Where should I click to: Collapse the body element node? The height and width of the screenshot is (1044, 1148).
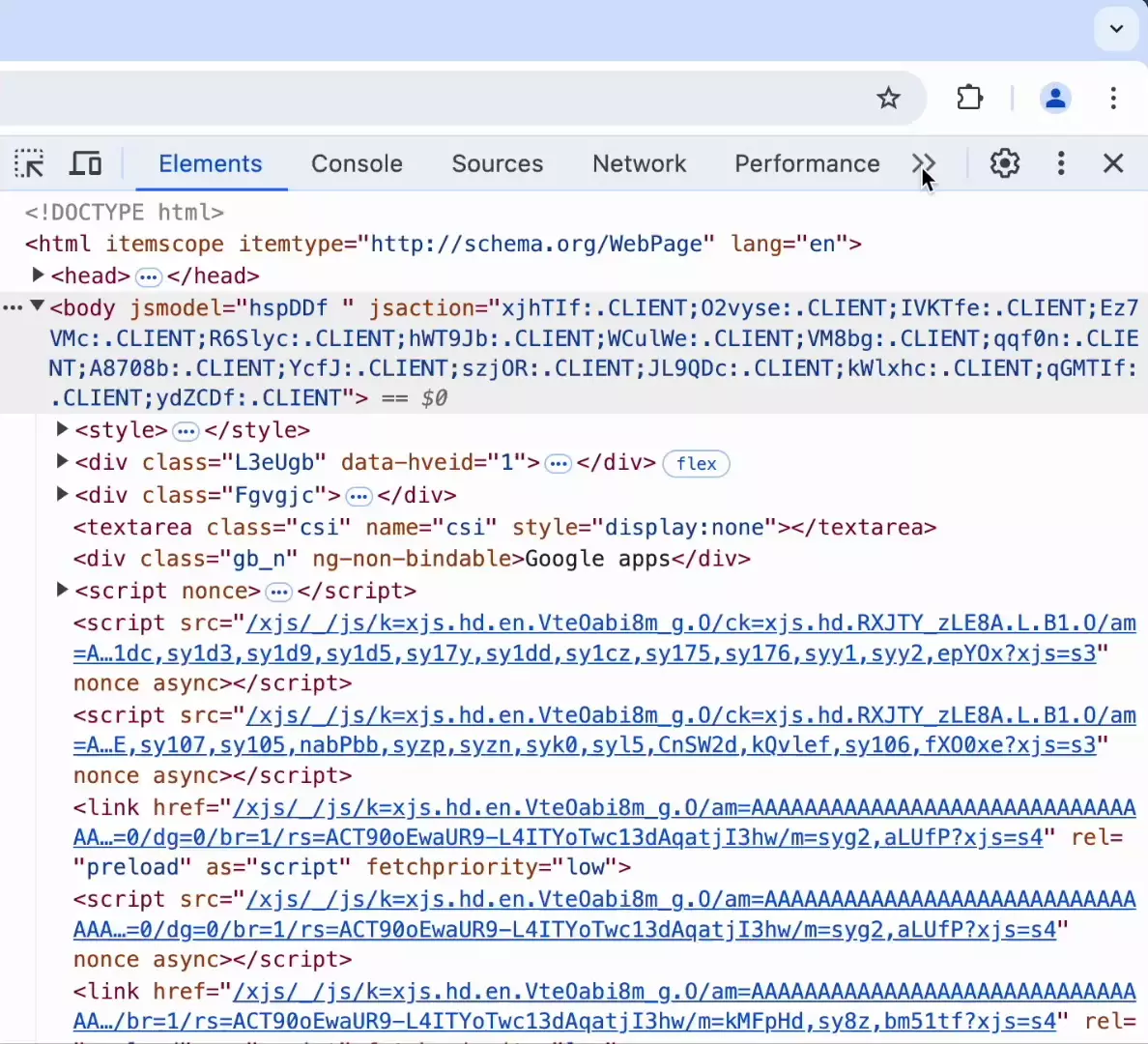(37, 306)
